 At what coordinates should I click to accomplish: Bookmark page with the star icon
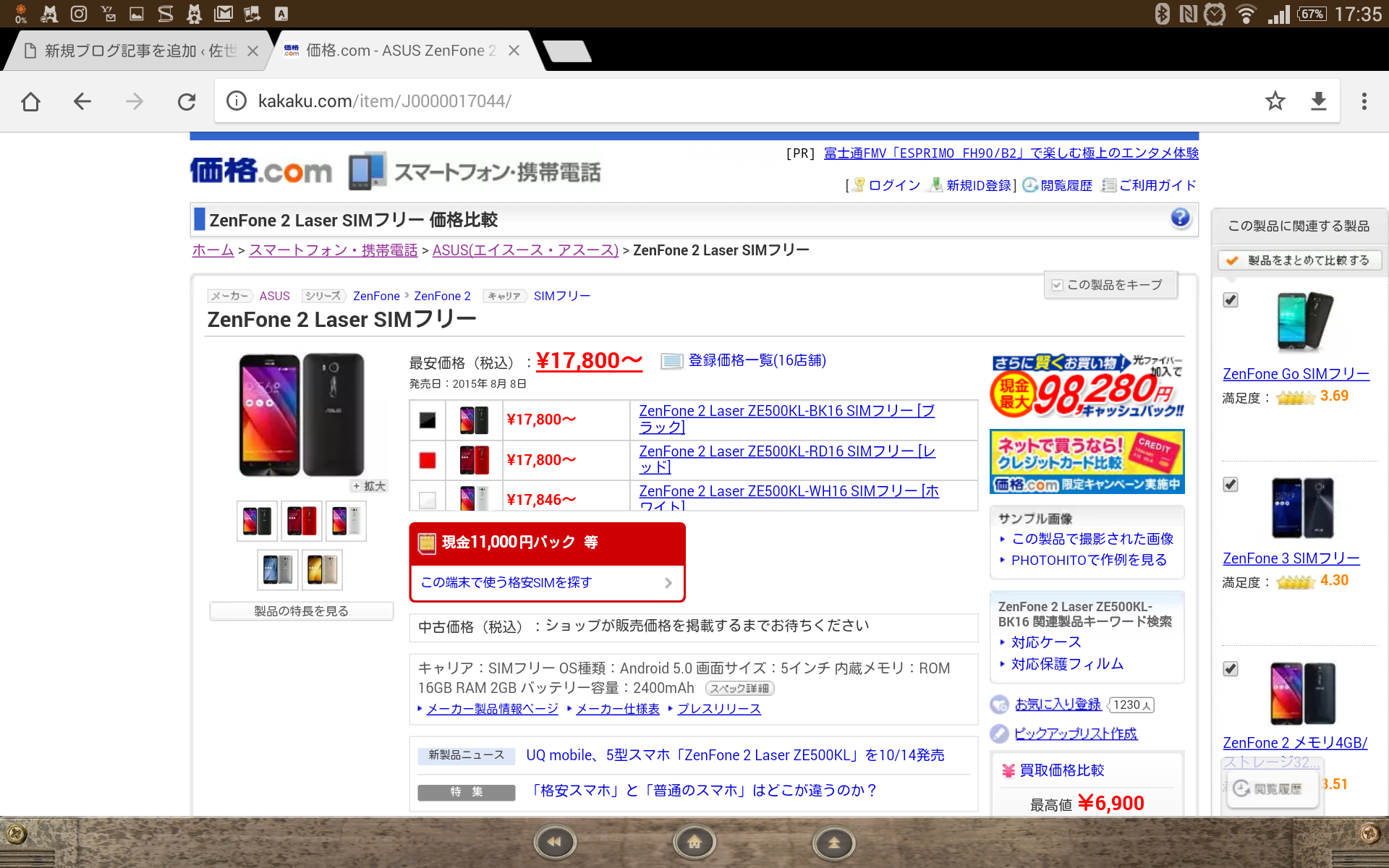tap(1275, 101)
